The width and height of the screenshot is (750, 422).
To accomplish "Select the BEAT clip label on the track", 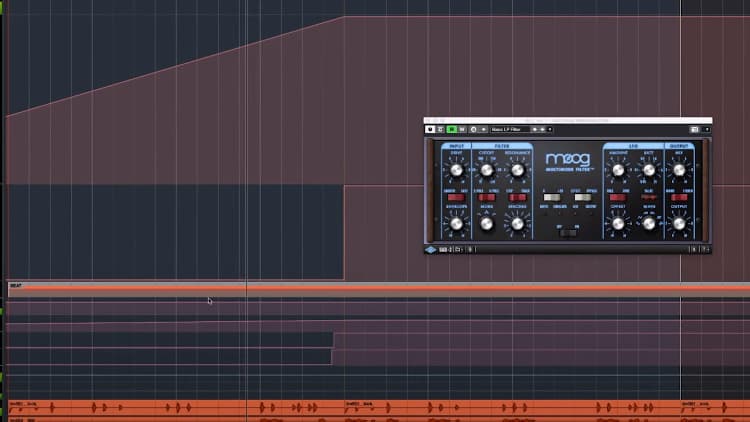I will pos(16,286).
